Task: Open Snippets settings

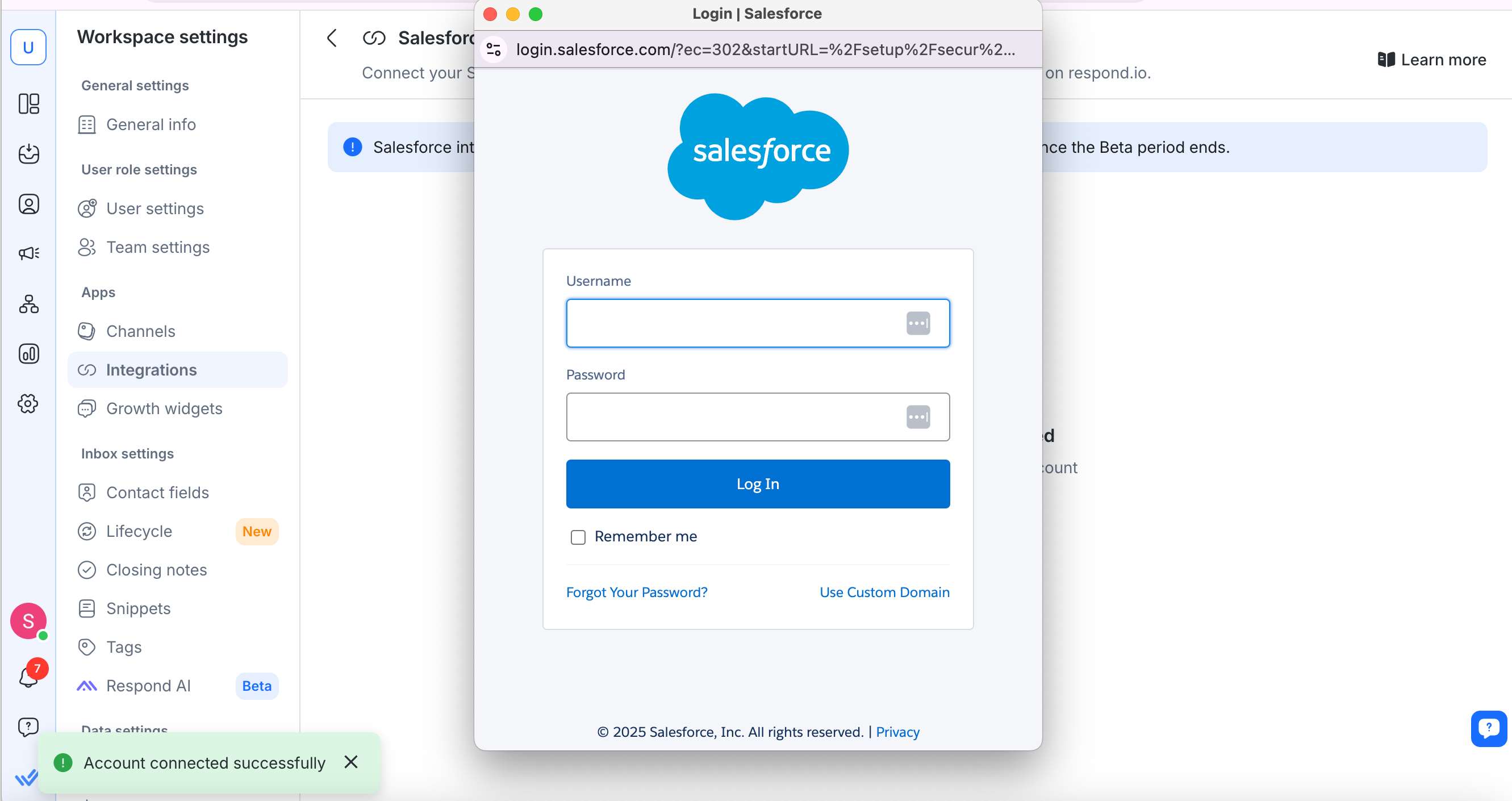Action: point(177,608)
